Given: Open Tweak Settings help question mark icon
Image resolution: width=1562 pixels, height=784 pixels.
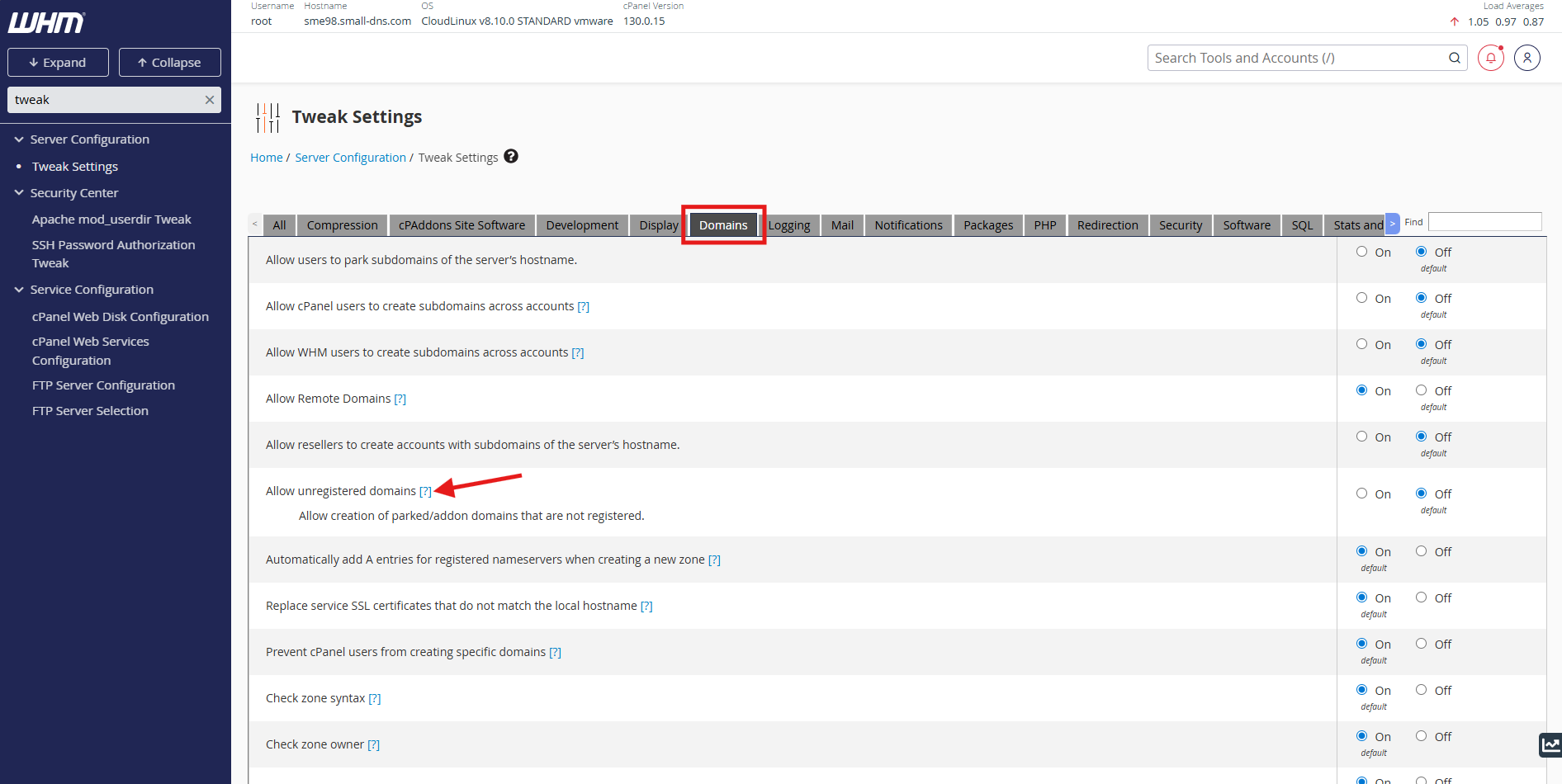Looking at the screenshot, I should pyautogui.click(x=511, y=157).
